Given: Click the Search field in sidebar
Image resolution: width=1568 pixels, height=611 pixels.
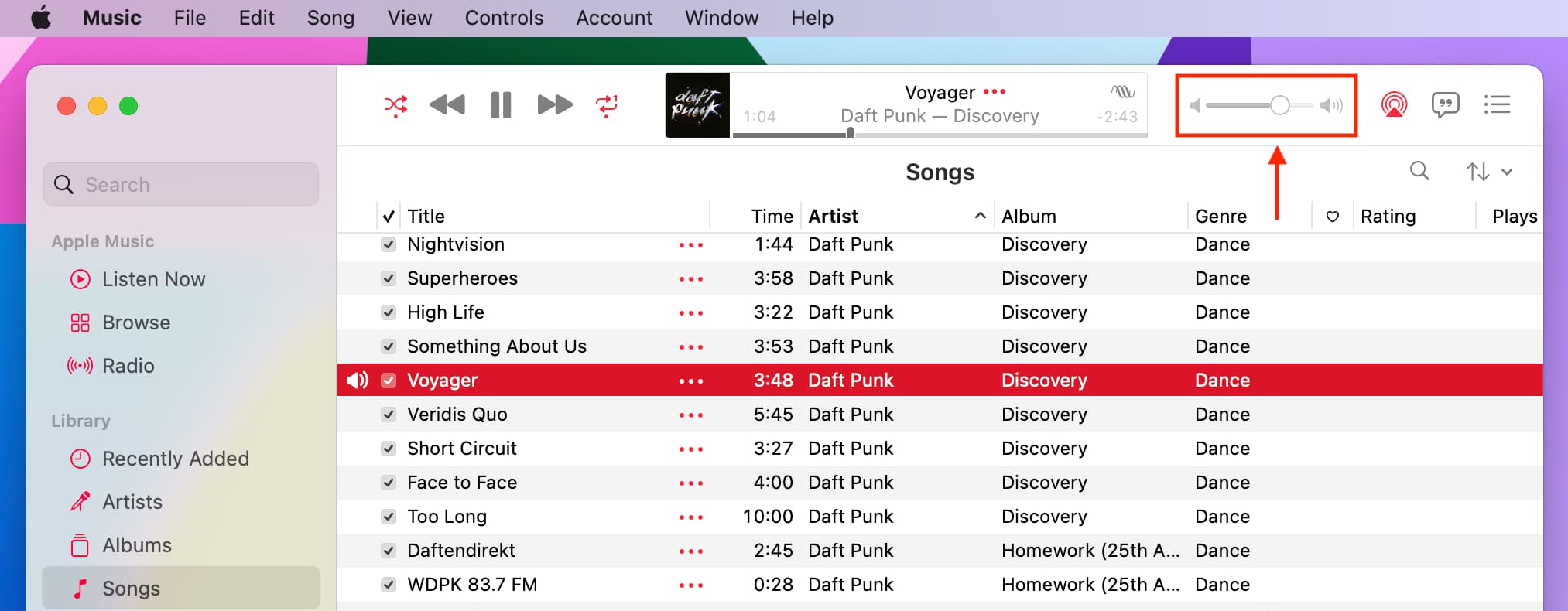Looking at the screenshot, I should pos(181,184).
